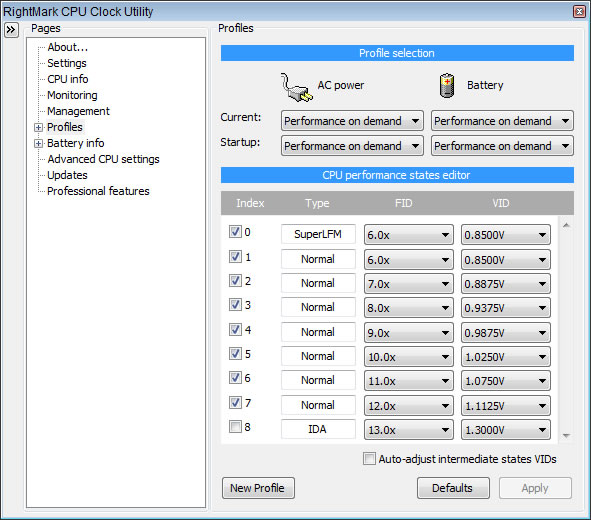
Task: Click the FID column header
Action: click(x=404, y=203)
